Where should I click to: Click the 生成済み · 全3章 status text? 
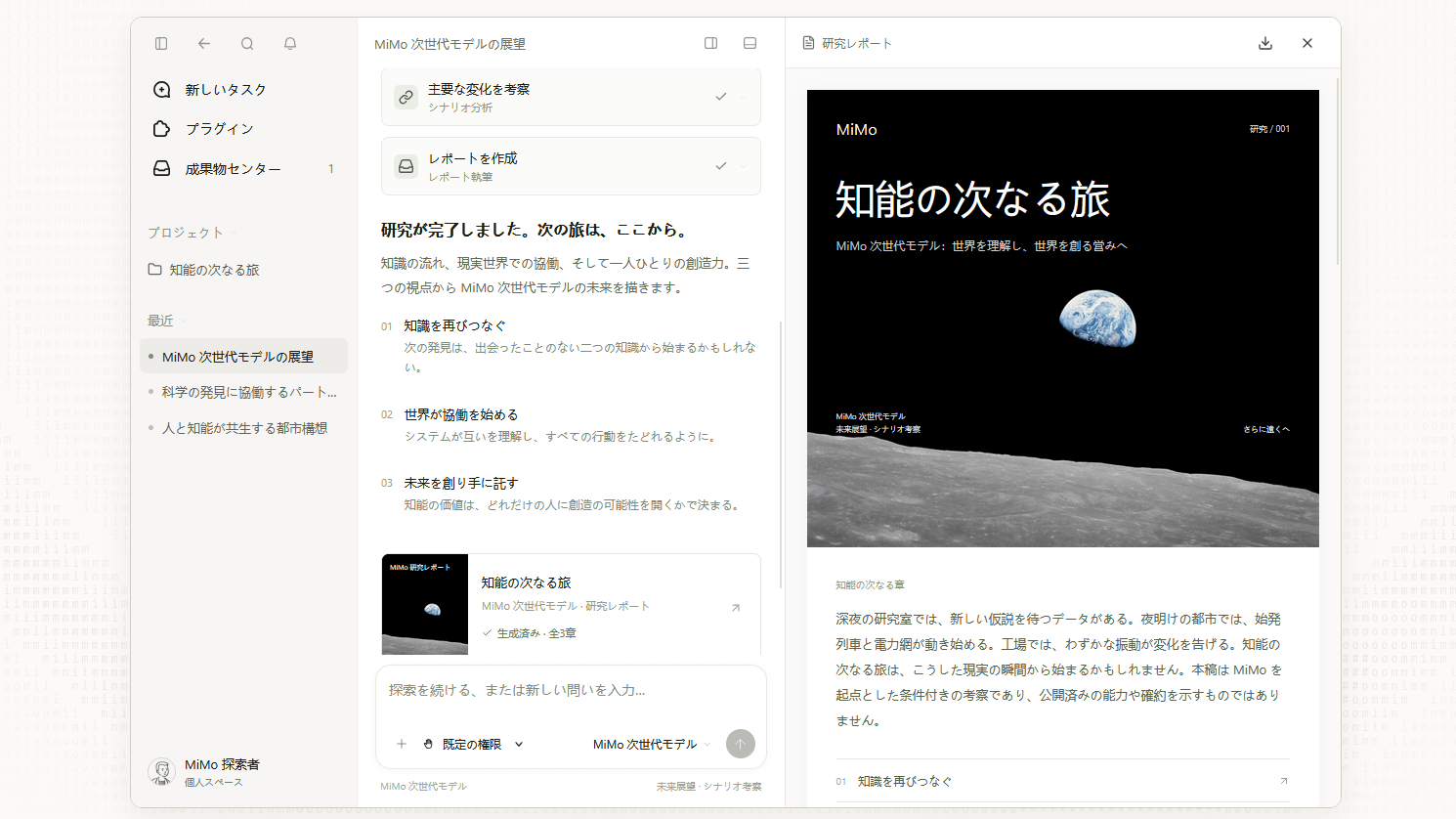[536, 633]
